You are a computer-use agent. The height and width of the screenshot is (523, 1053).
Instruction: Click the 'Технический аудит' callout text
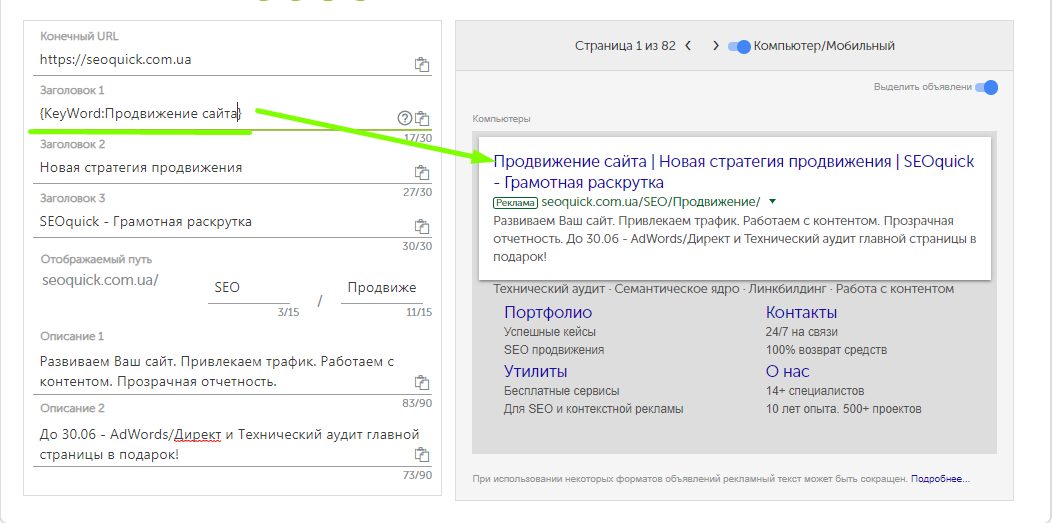point(549,289)
